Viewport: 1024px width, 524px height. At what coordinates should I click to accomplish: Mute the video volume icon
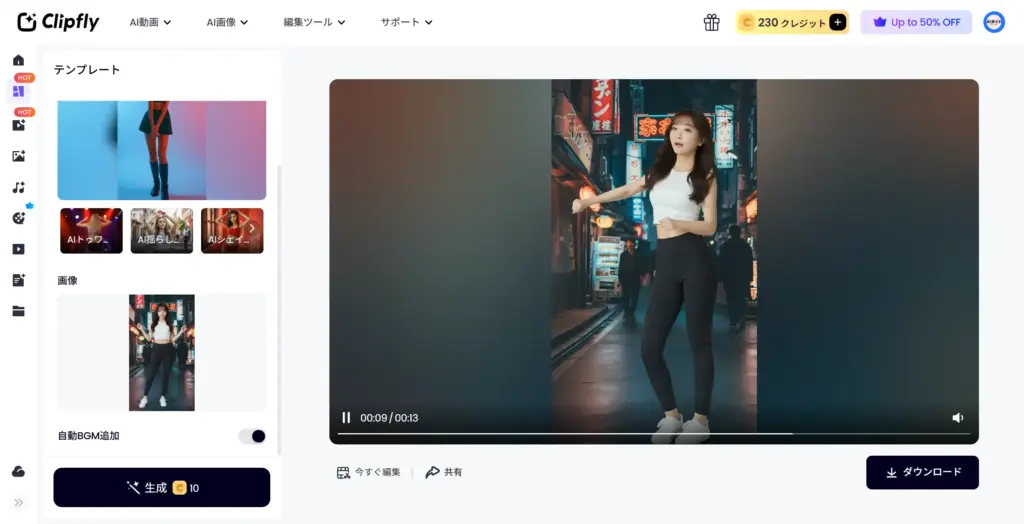click(957, 418)
